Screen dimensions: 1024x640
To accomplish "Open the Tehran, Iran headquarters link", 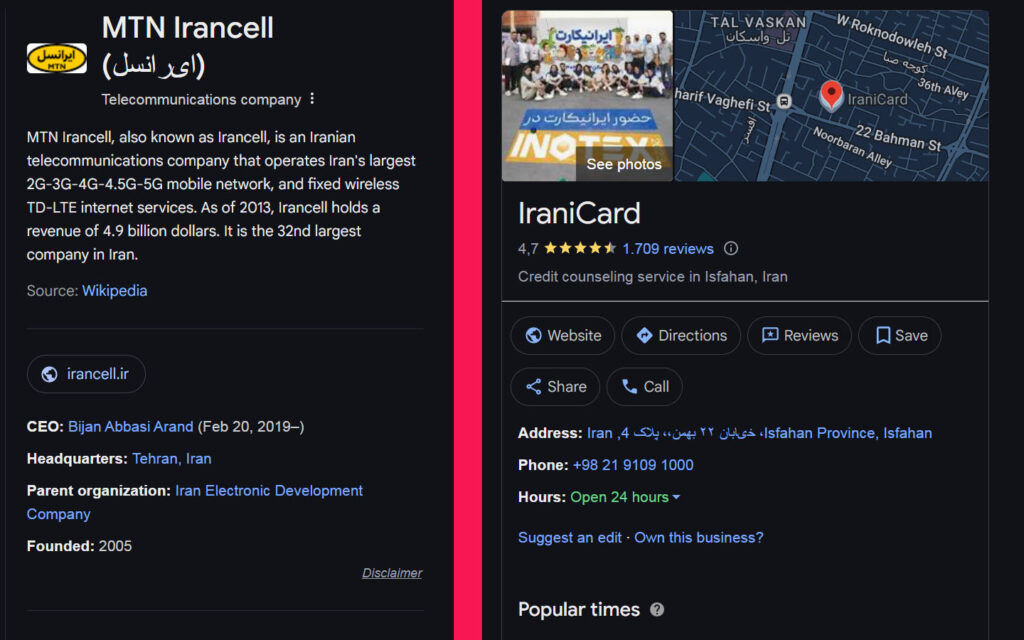I will click(172, 458).
